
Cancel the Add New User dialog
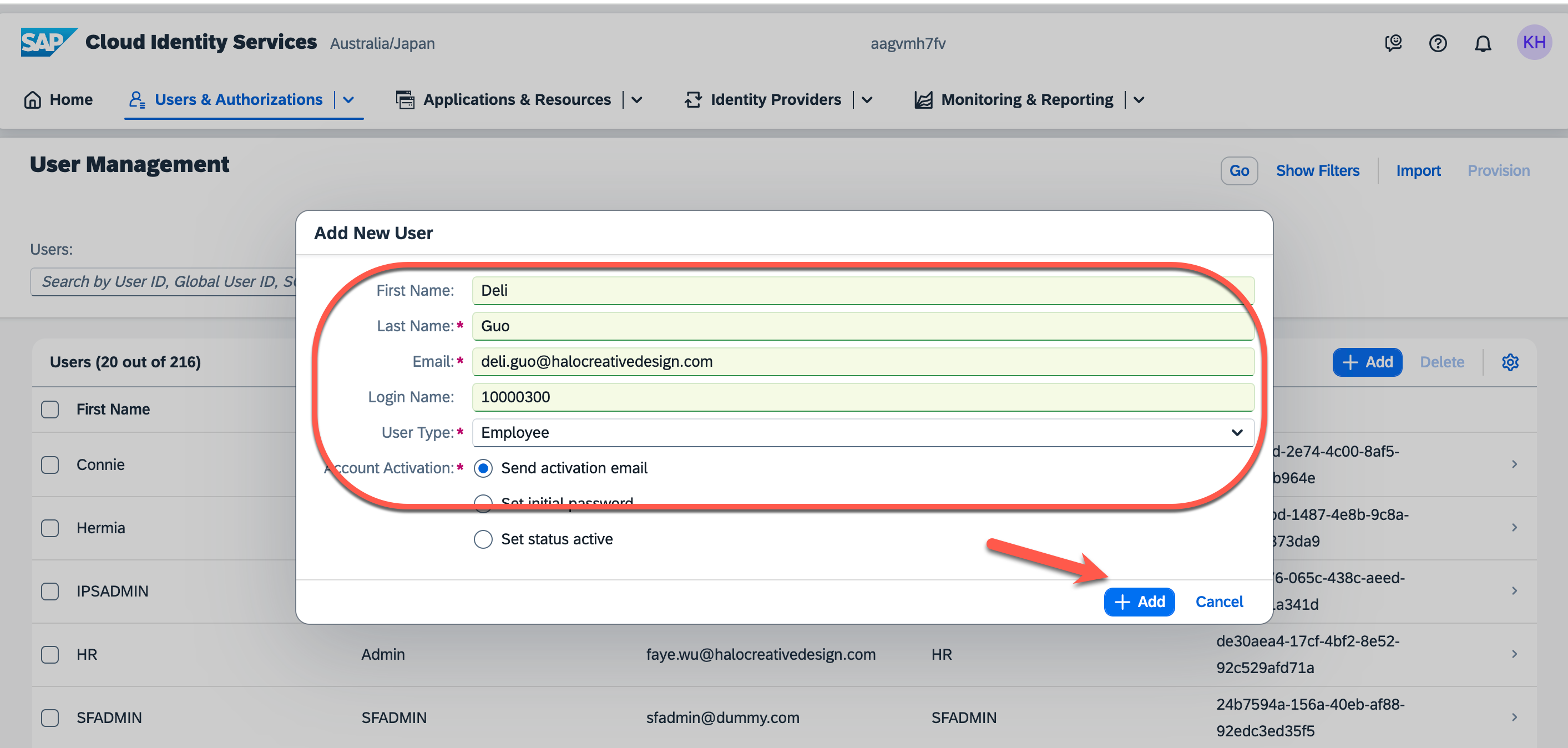point(1219,602)
